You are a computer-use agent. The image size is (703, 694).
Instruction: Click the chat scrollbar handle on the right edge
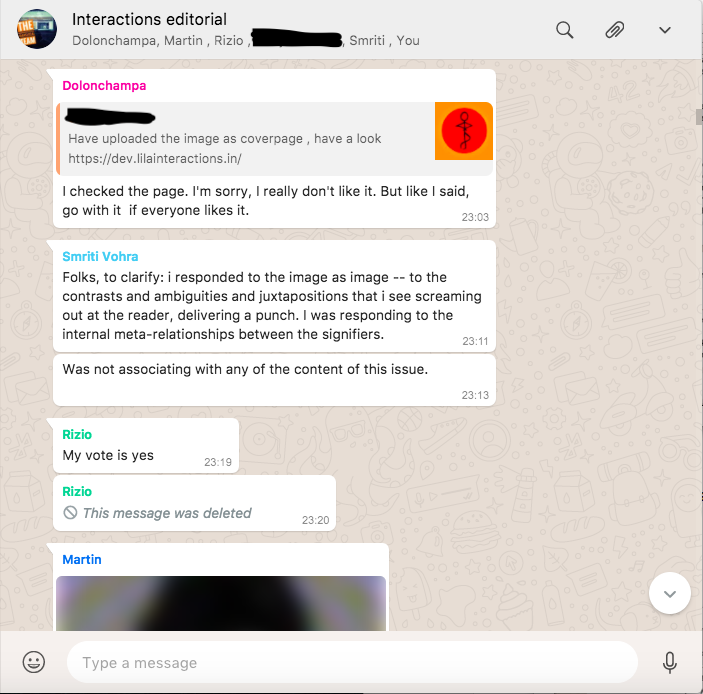(699, 117)
